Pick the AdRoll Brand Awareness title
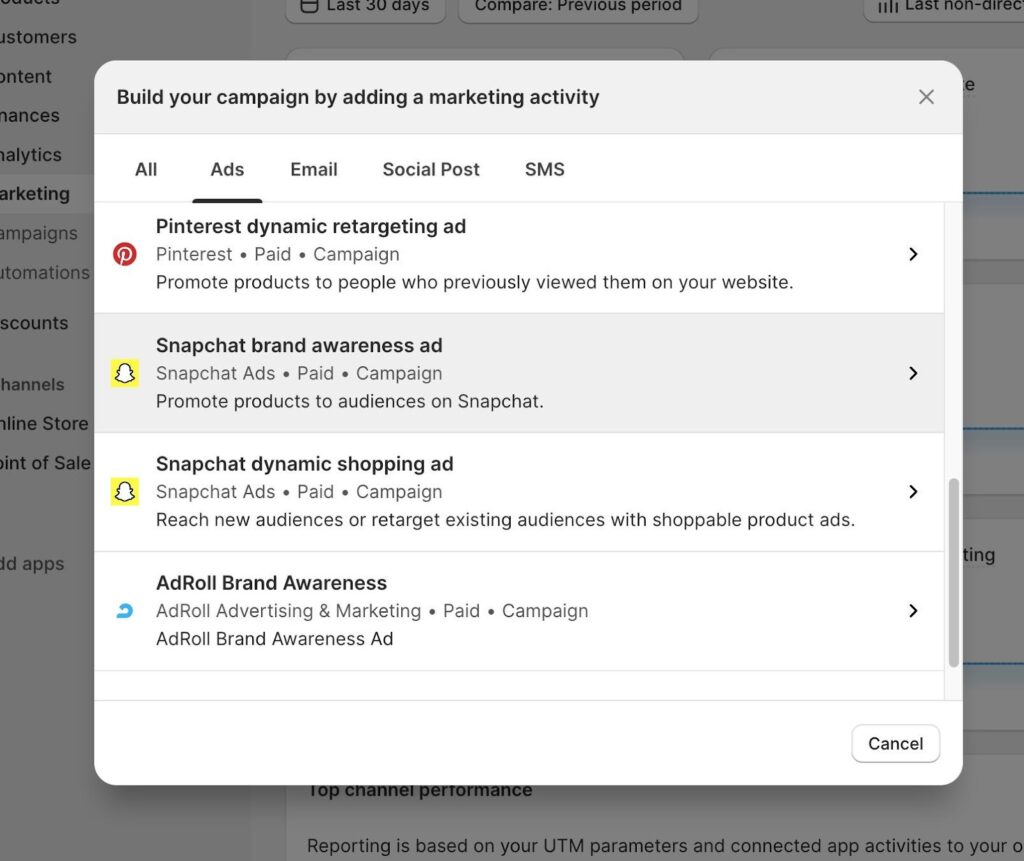 271,583
